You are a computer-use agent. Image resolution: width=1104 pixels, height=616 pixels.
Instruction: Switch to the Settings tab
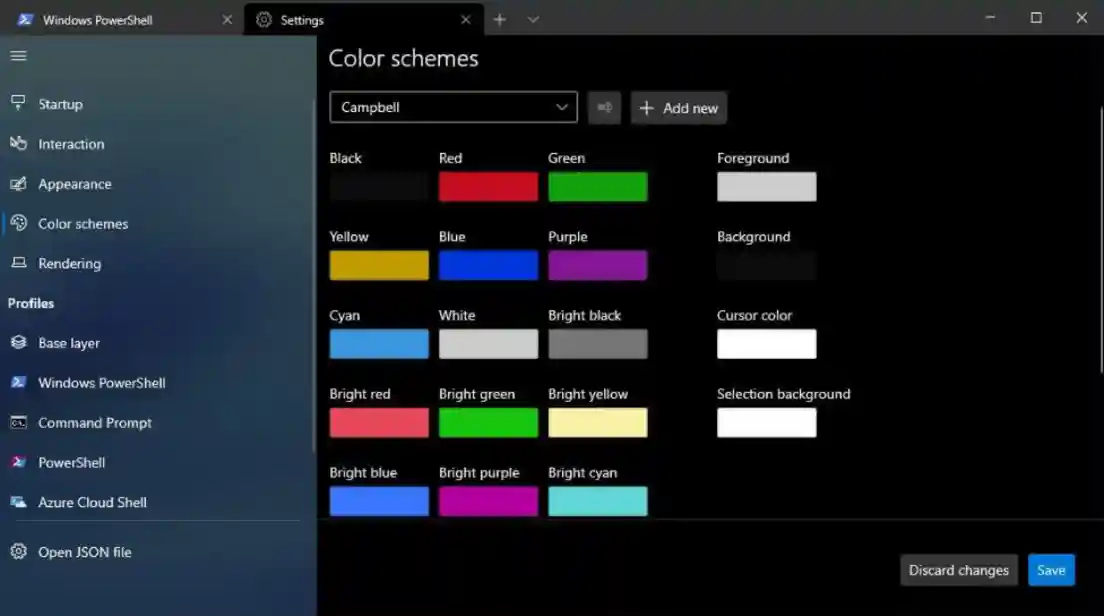coord(363,20)
